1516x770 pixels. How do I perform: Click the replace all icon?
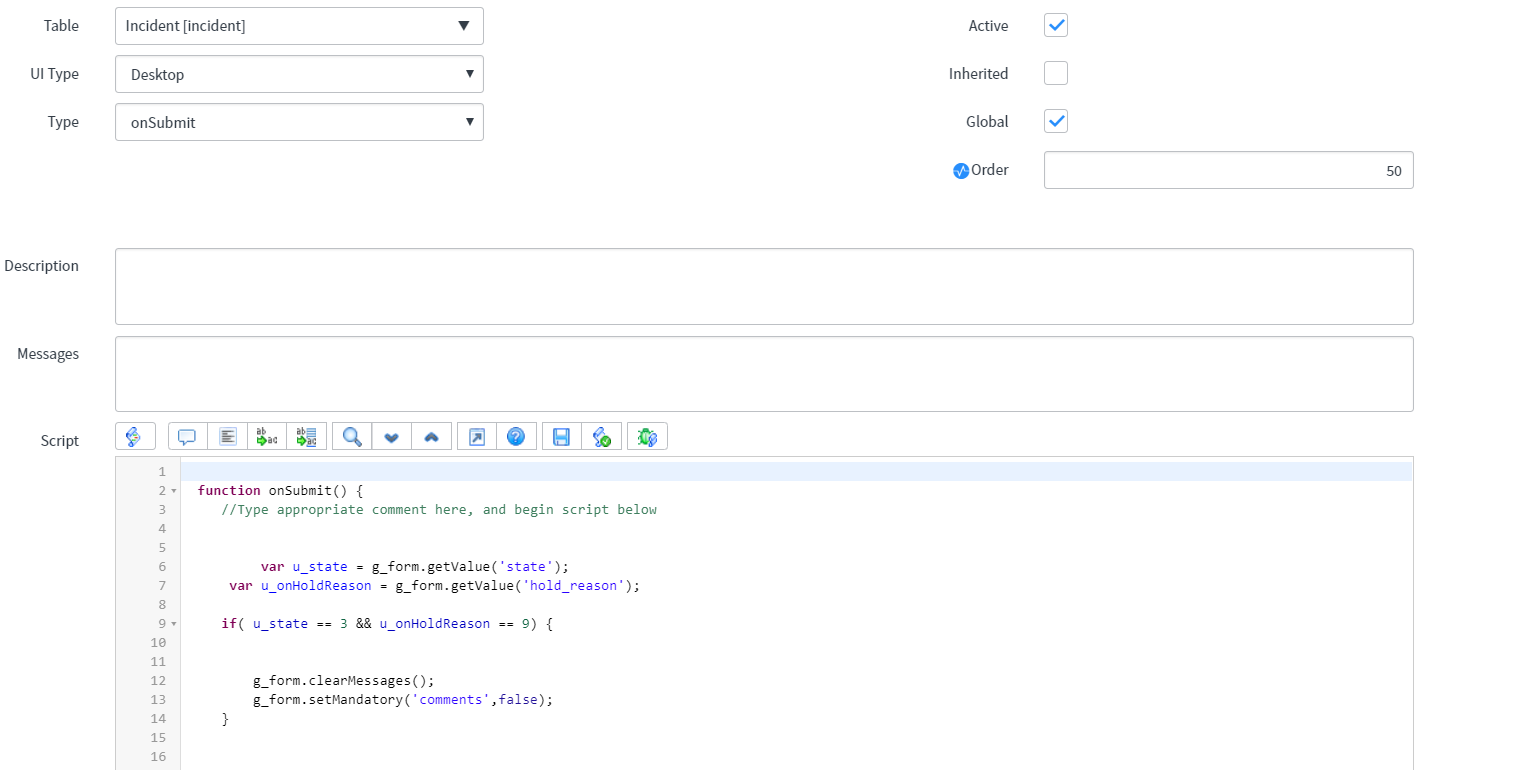point(306,437)
